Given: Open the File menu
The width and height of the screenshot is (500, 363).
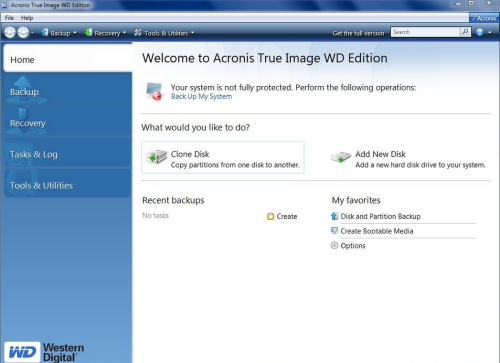Looking at the screenshot, I should click(x=9, y=18).
